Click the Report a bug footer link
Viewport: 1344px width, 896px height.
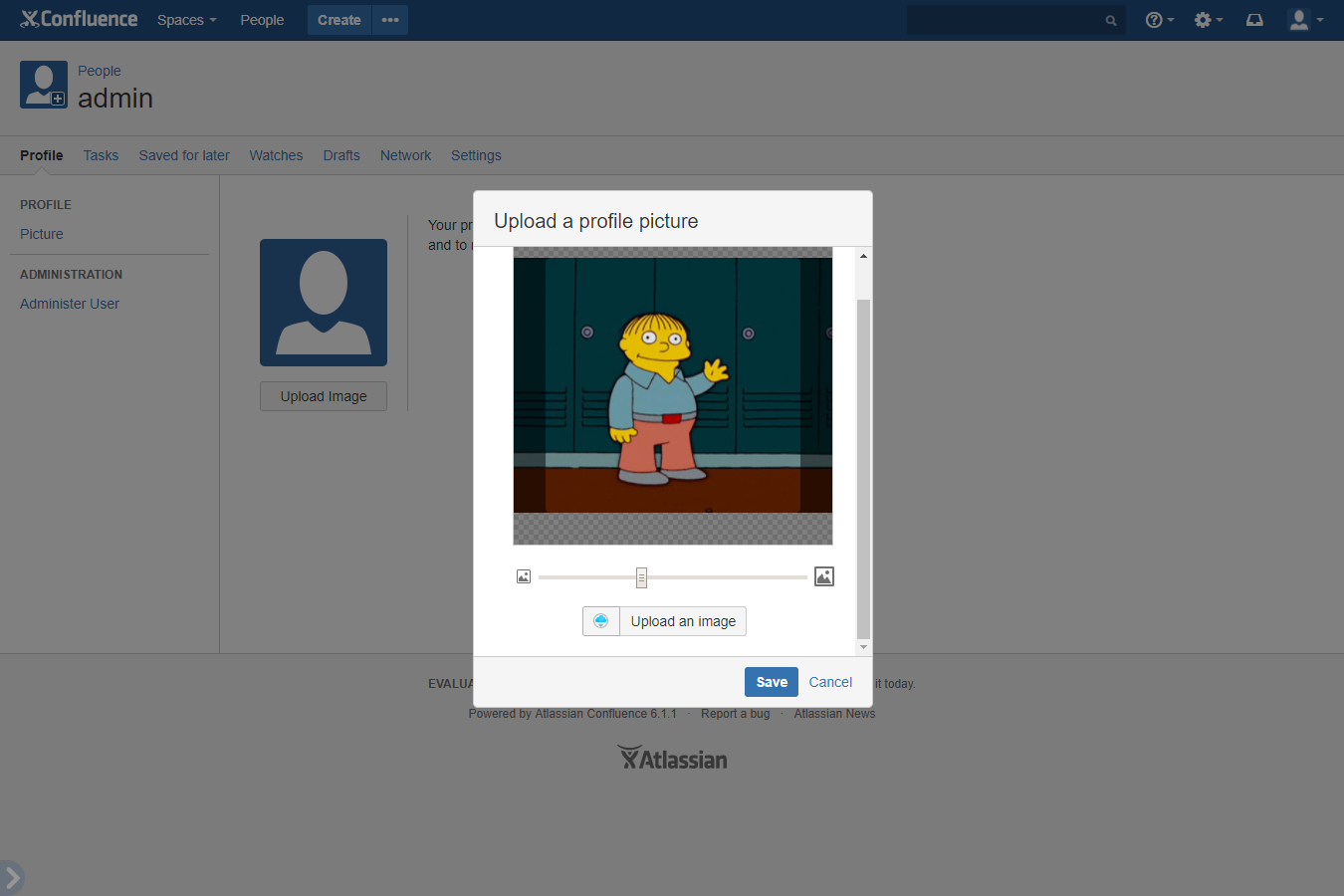[735, 714]
